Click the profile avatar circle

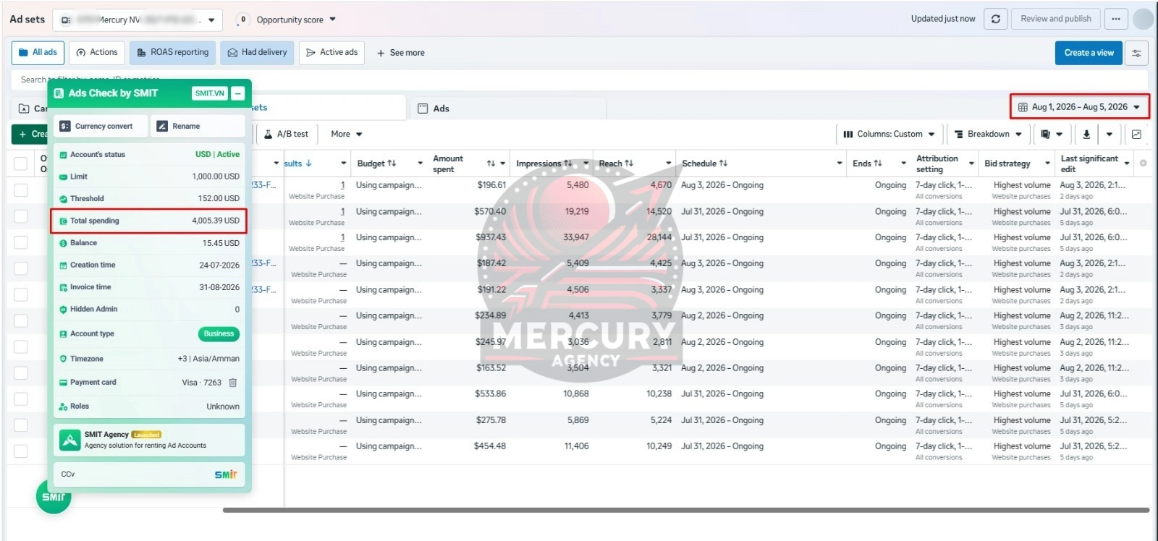coord(1142,19)
